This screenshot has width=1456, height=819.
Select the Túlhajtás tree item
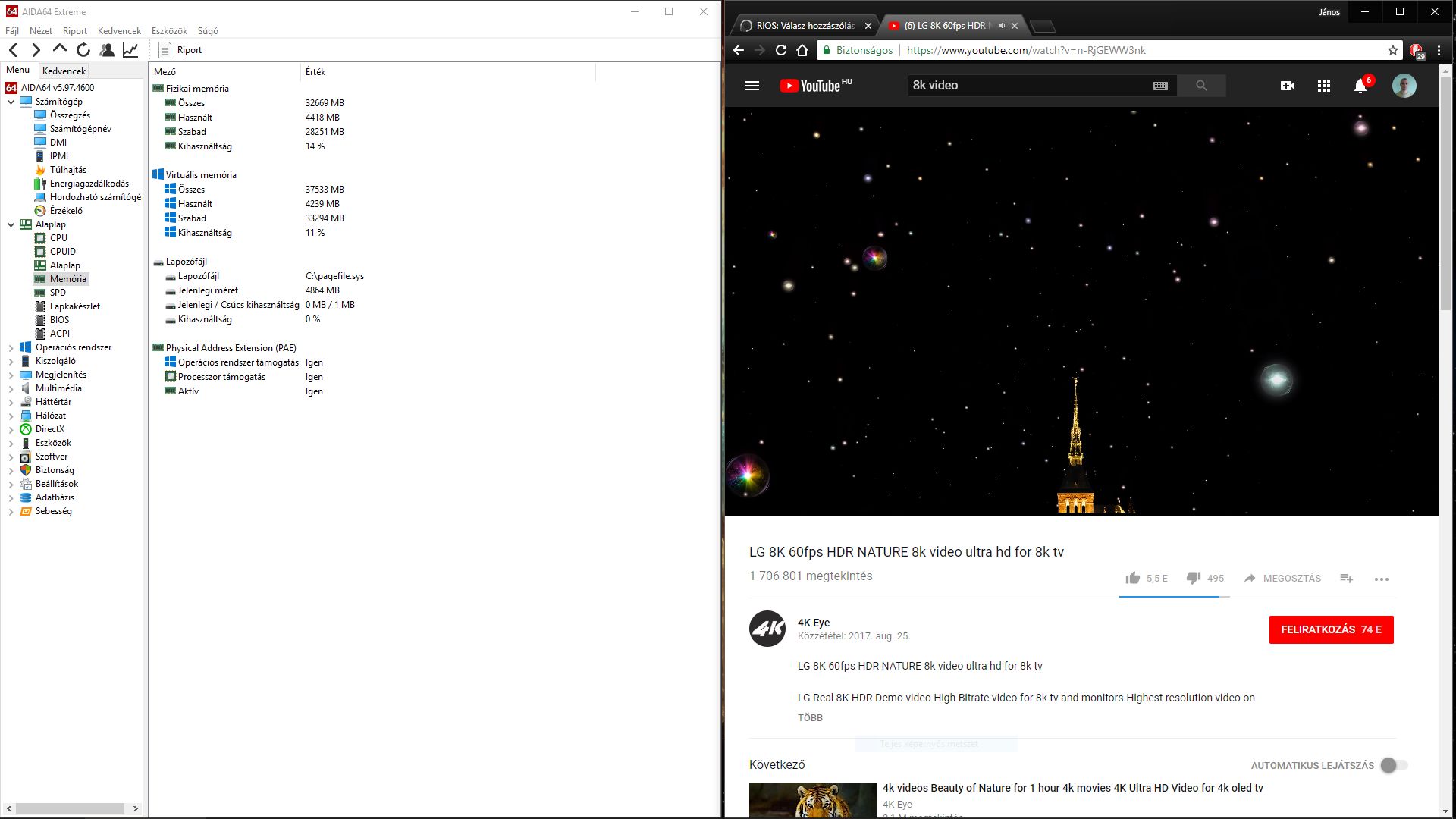tap(67, 170)
